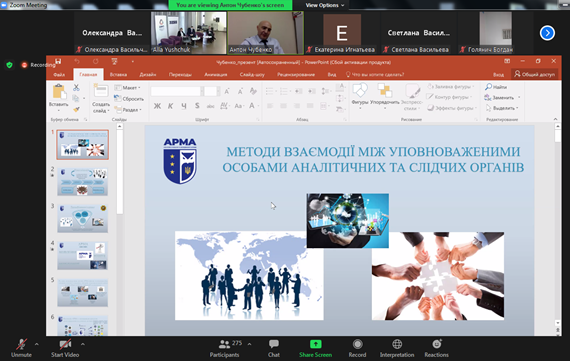Select slide 3 thumbnail

coord(83,219)
